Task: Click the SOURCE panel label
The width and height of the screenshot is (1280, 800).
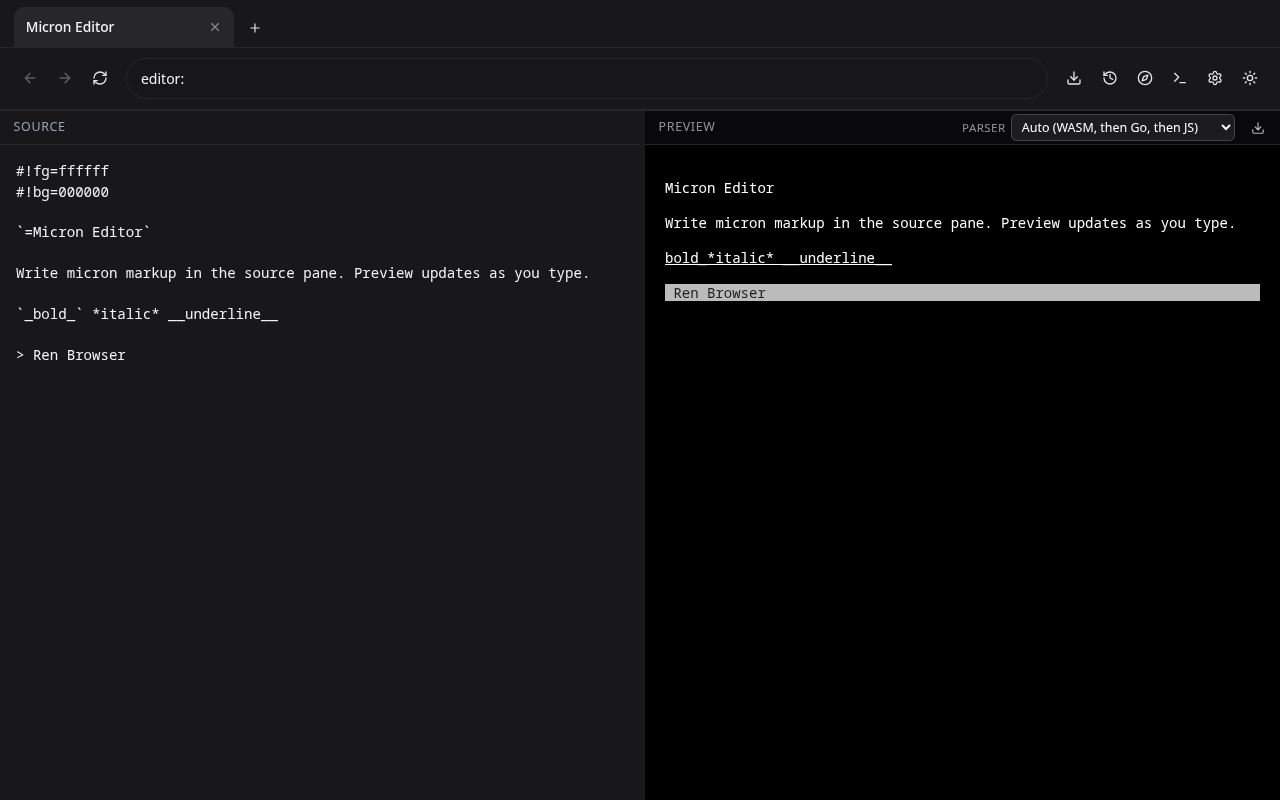Action: pos(39,127)
